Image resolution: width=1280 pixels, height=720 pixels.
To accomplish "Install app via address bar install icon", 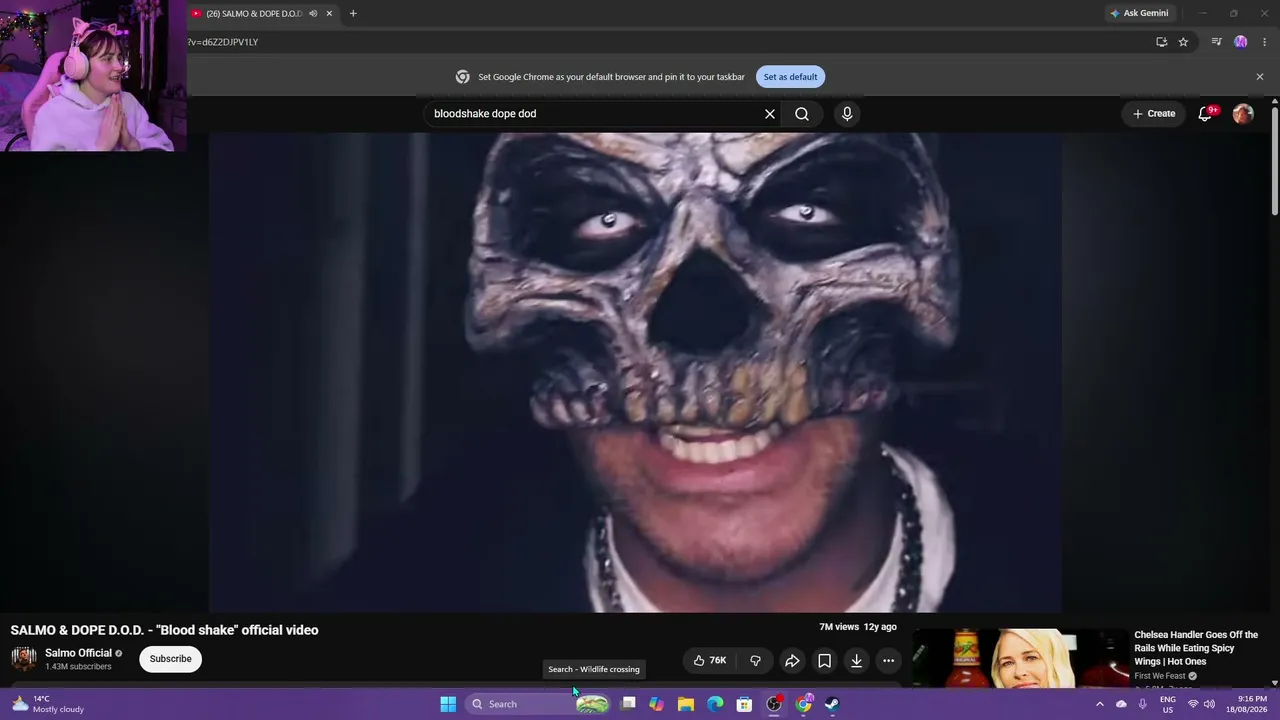I will point(1161,42).
